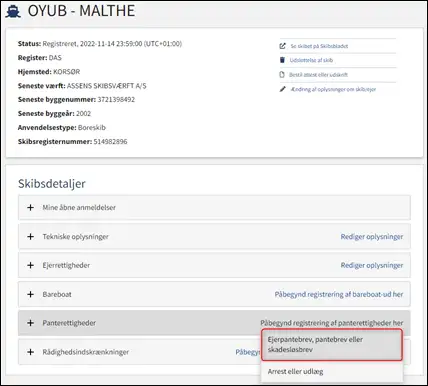
Task: Expand Ejerrettigheder with plus icon
Action: 30,265
